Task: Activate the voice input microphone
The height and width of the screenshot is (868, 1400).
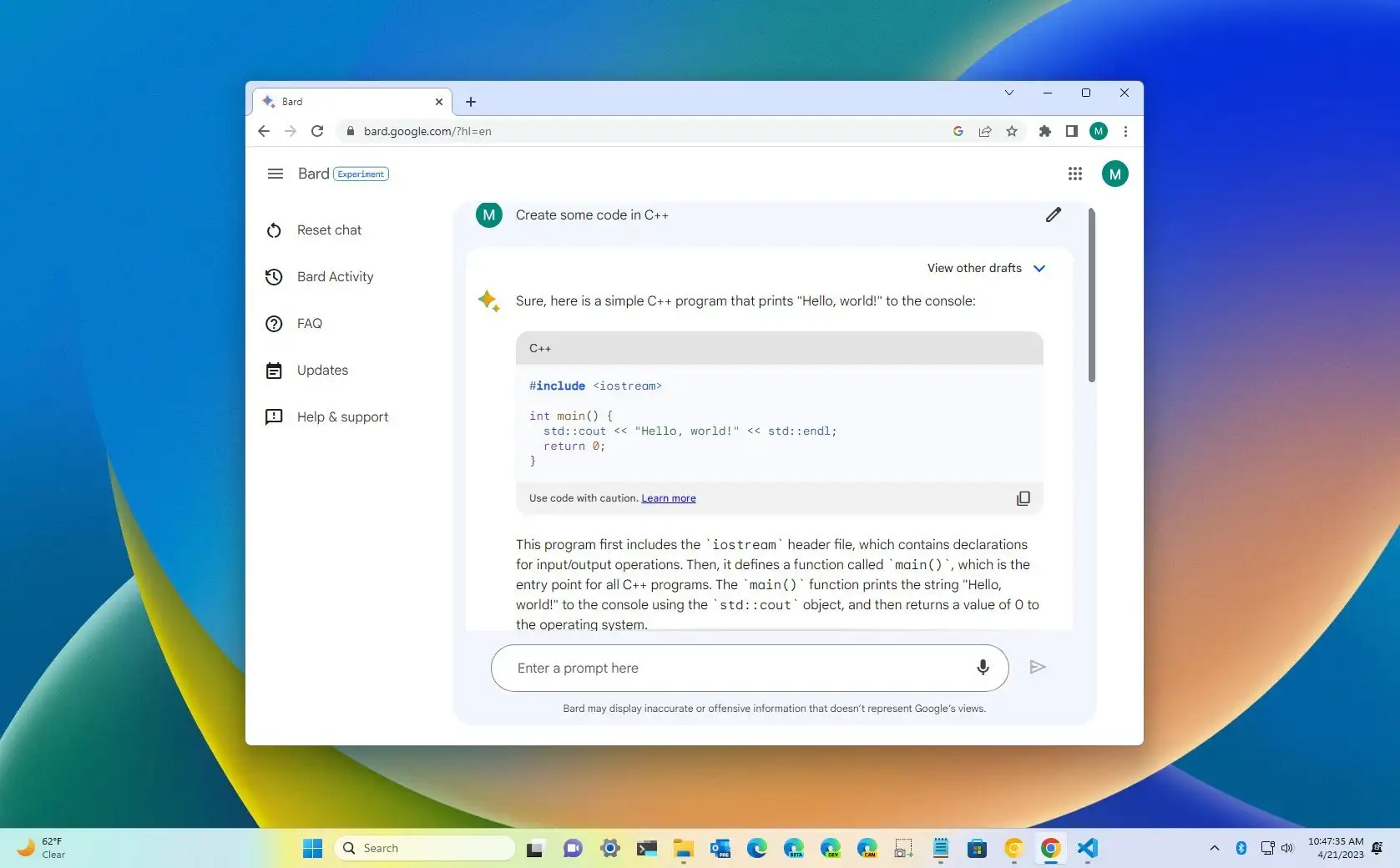Action: pos(982,668)
